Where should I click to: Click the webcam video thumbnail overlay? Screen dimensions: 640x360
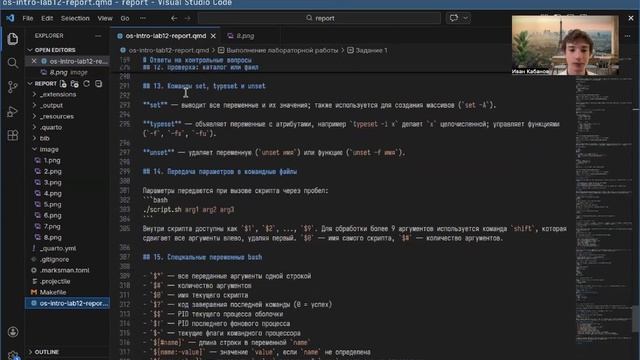pos(565,45)
